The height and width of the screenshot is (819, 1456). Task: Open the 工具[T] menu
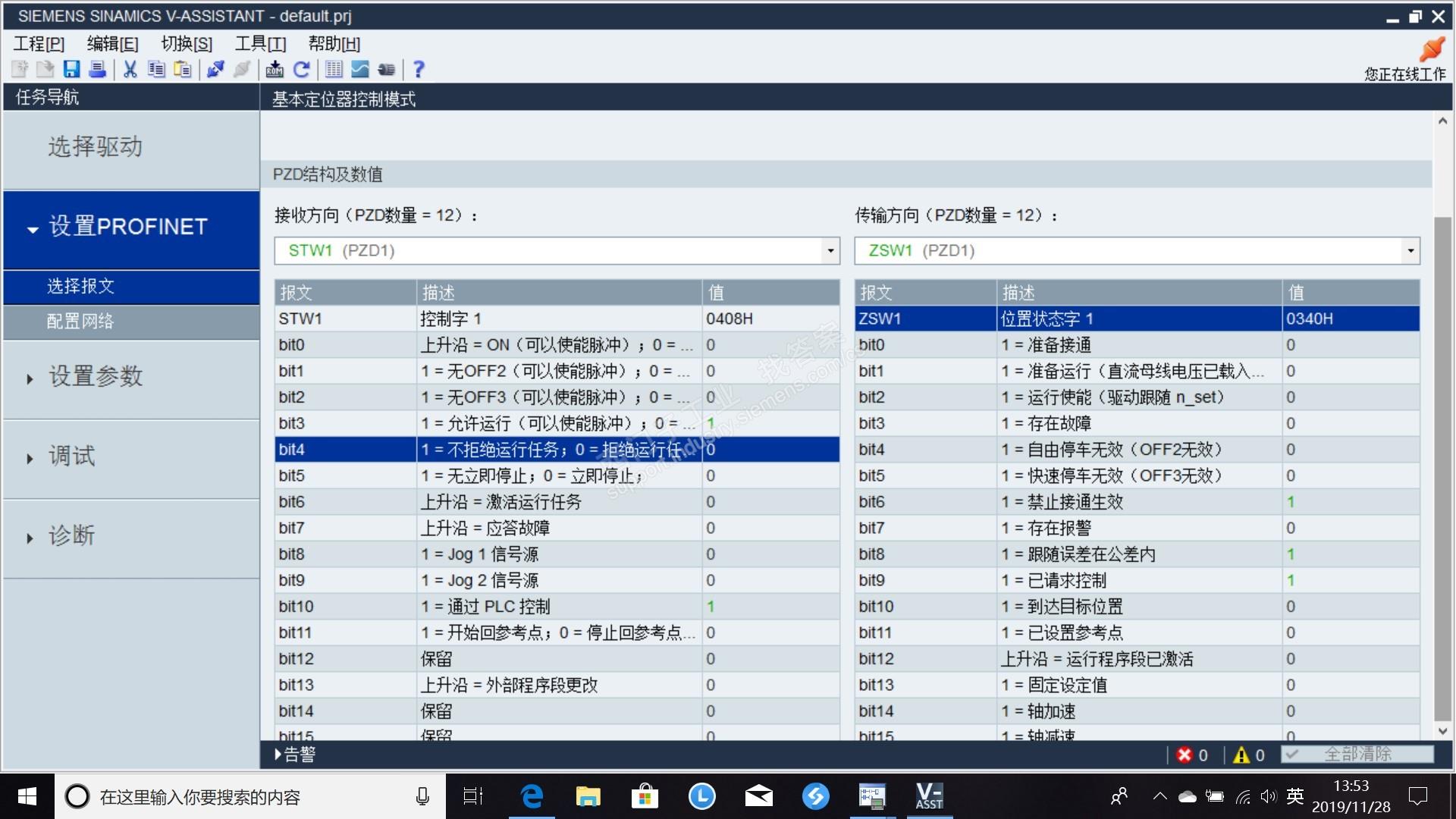259,44
